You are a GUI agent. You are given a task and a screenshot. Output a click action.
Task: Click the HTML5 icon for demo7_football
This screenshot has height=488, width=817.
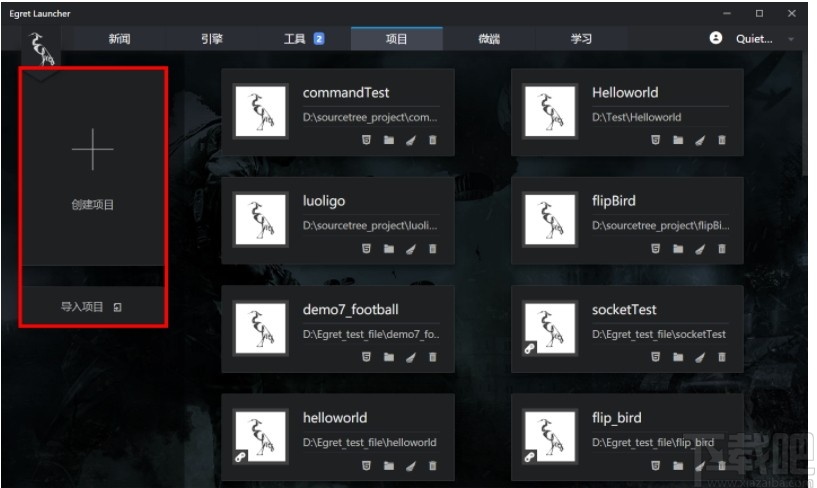(366, 357)
